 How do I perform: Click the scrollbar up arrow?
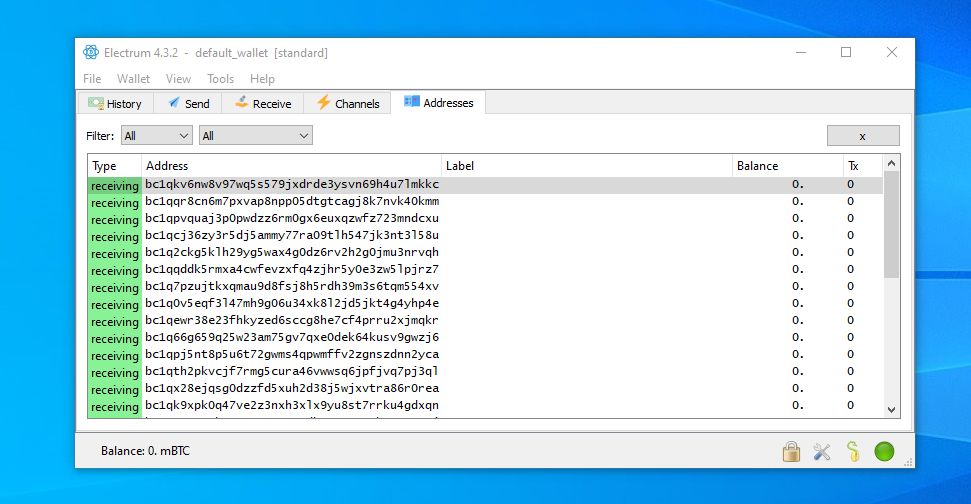click(891, 163)
